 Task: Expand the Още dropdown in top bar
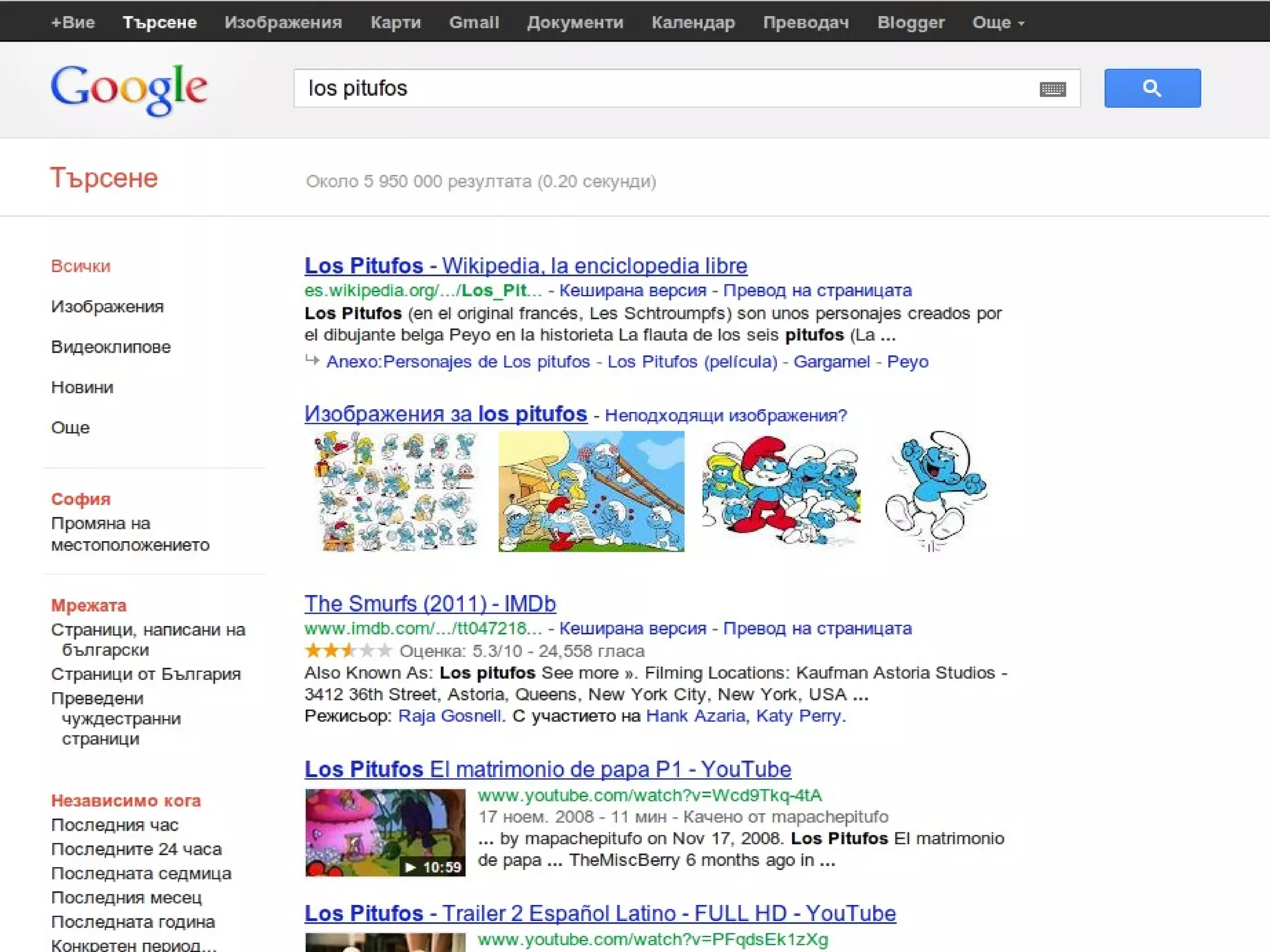pos(997,23)
